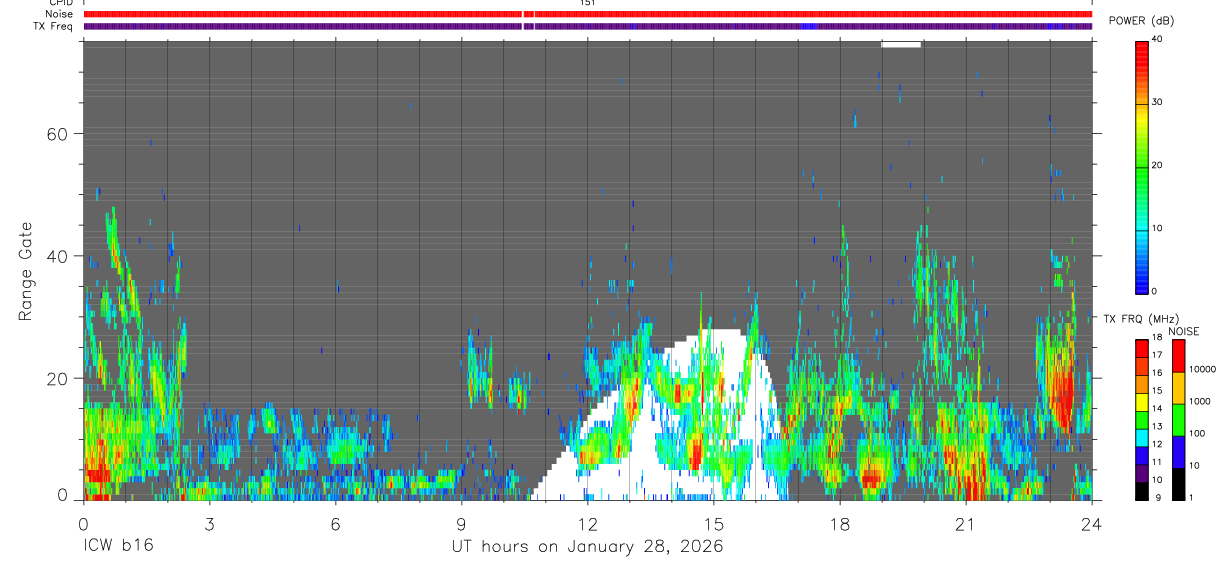
Task: Click the red Noise indicator strip
Action: click(587, 14)
